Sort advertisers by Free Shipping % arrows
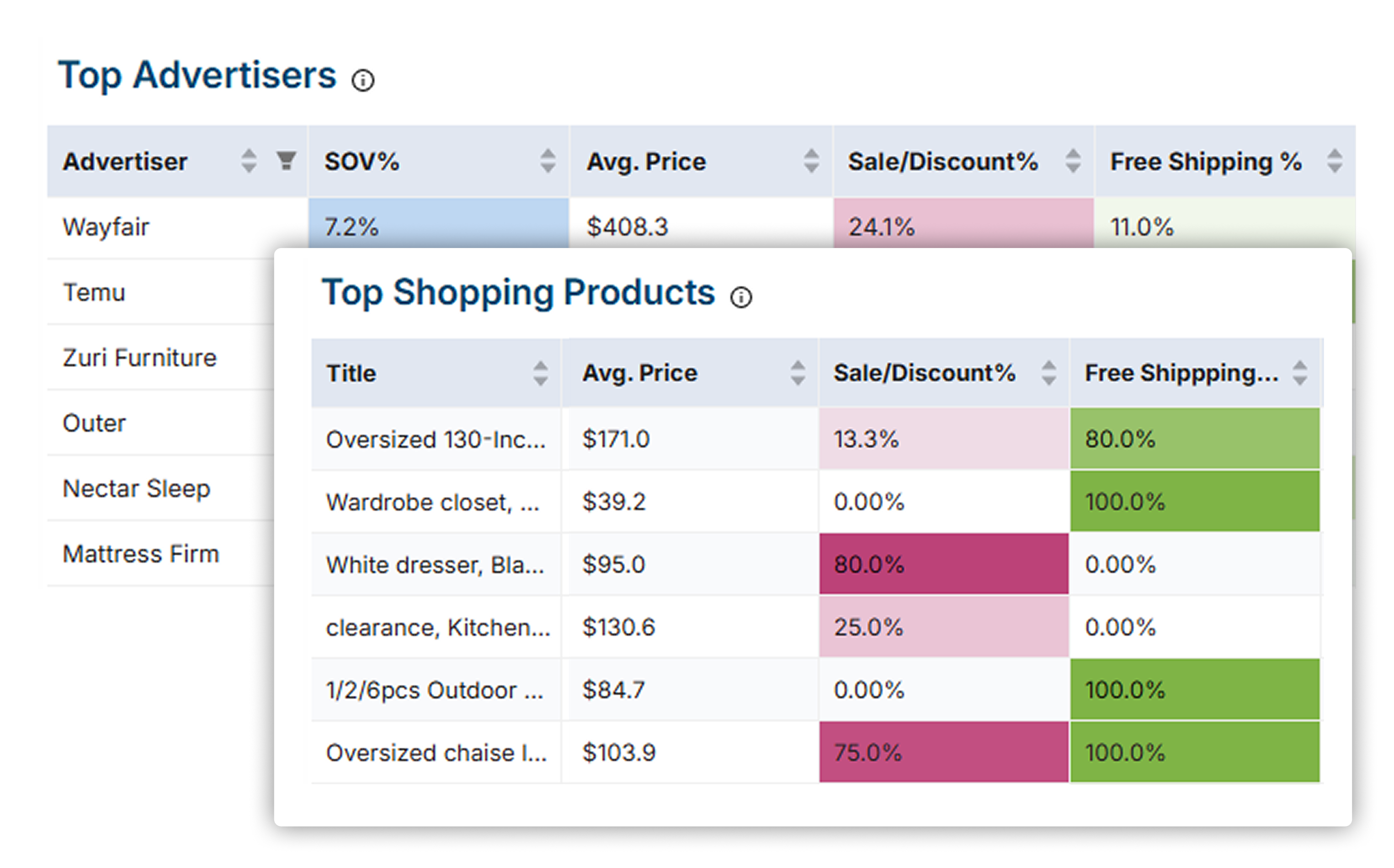Screen dimensions: 1394x868 click(1334, 161)
